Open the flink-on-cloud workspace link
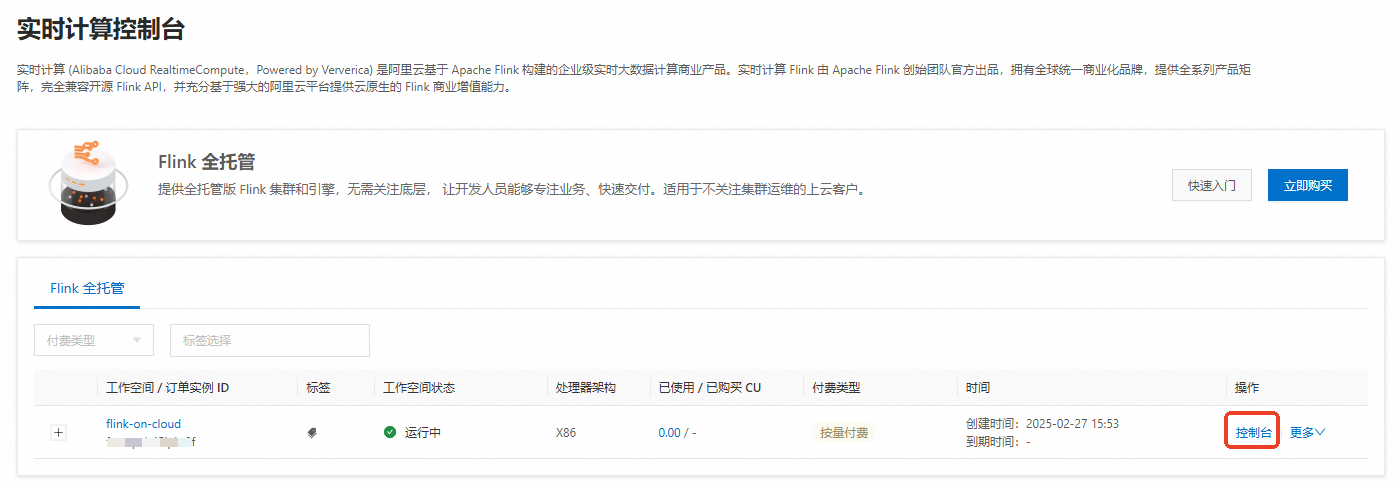This screenshot has width=1394, height=484. [144, 424]
